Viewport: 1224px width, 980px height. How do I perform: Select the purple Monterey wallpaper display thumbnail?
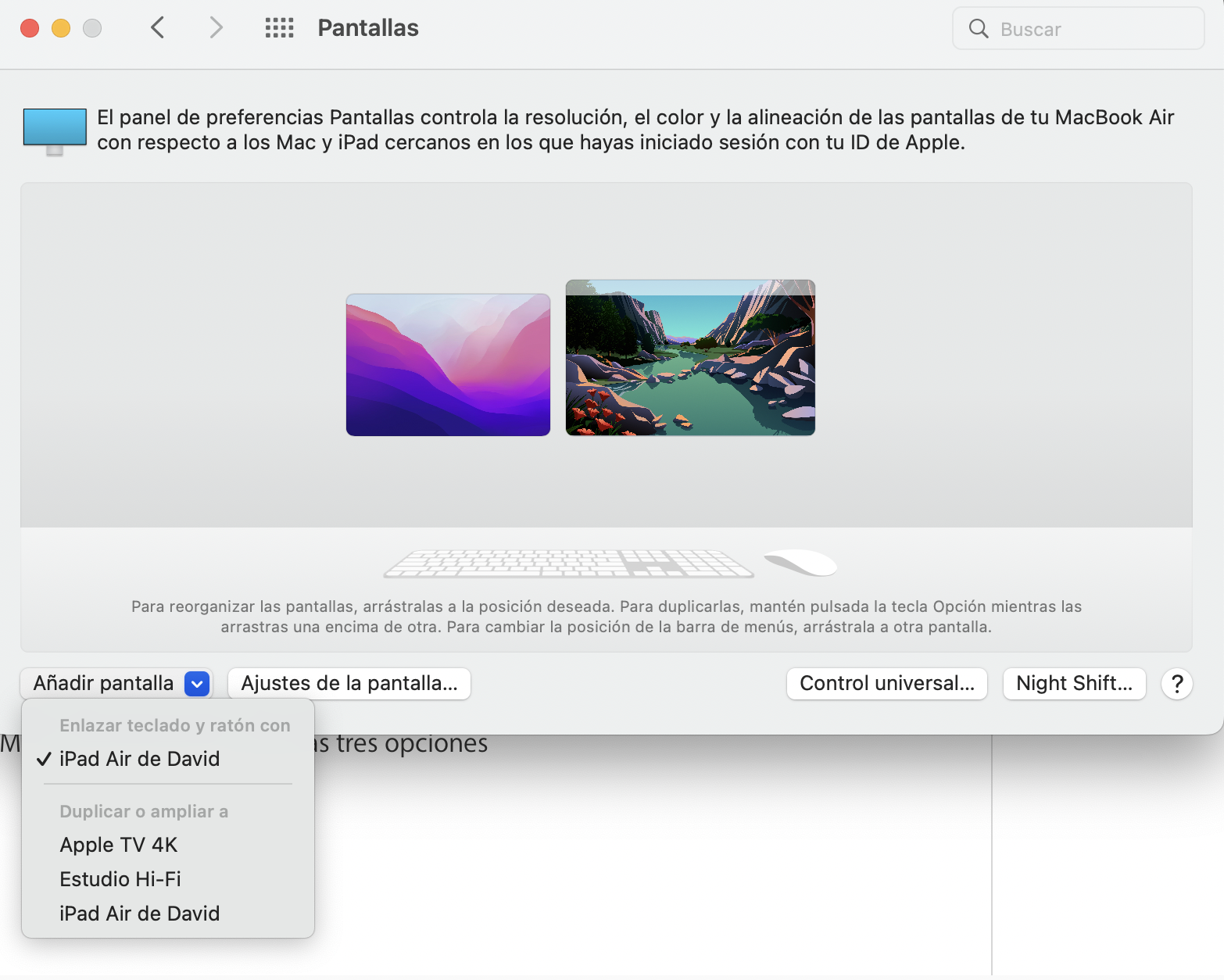click(448, 365)
